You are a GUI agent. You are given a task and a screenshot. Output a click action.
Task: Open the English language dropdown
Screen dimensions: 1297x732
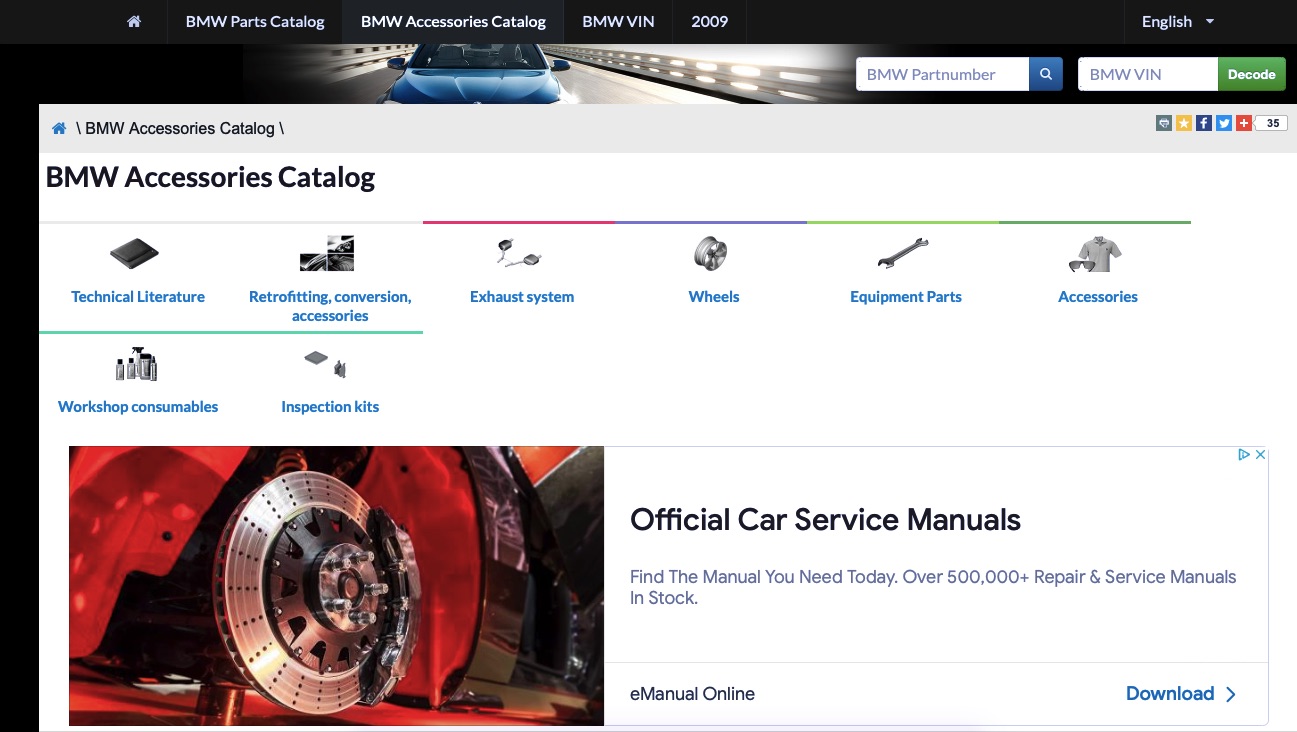(1178, 21)
